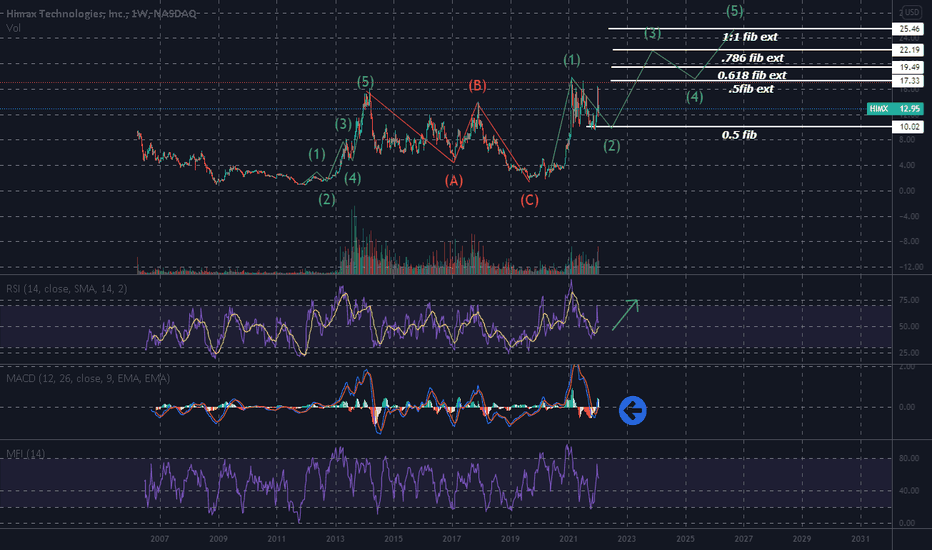
Task: Select the MACD (12, 26, close, 9, EMA, EMA) legend
Action: (88, 379)
